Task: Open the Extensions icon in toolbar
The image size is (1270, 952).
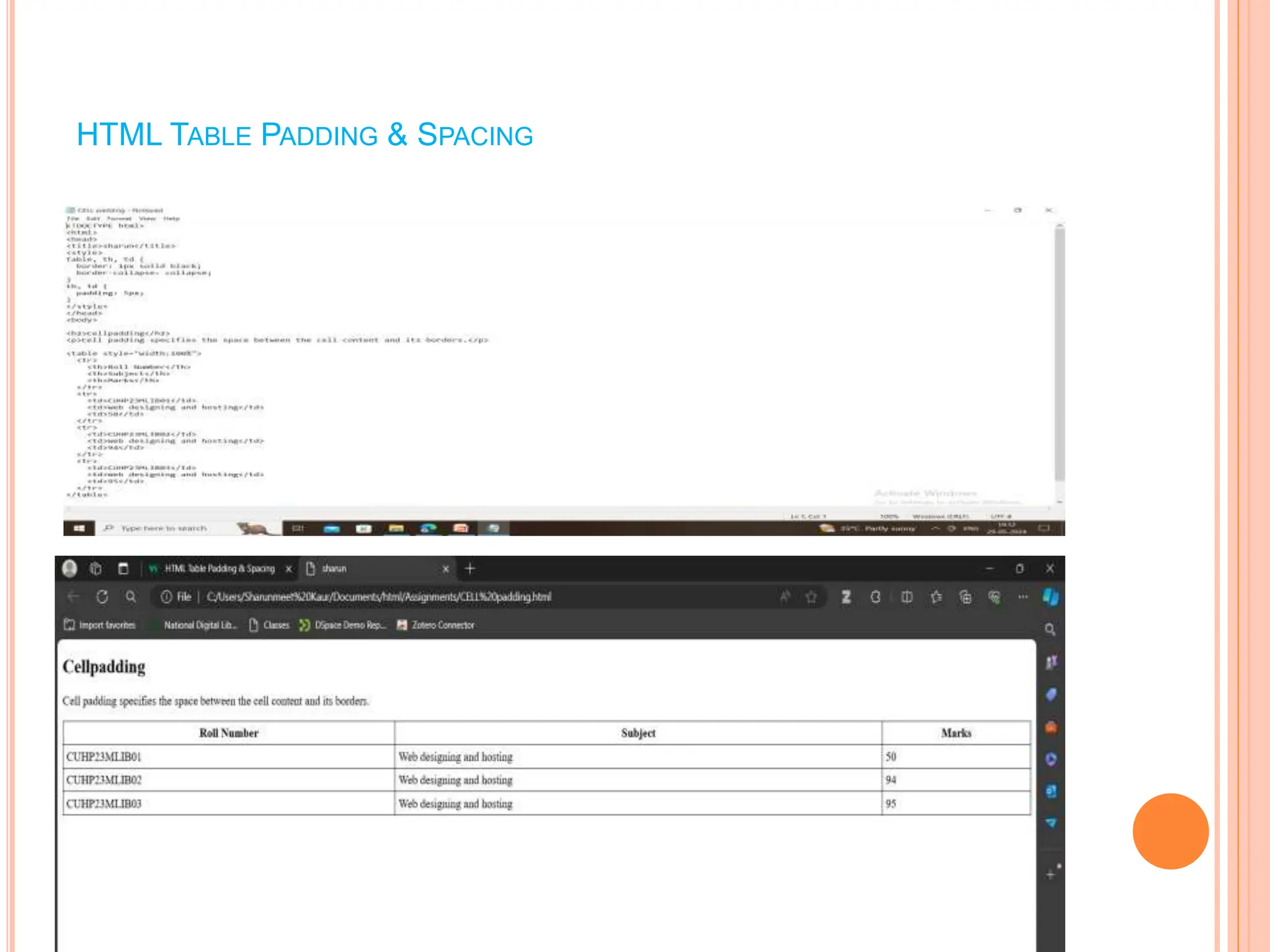Action: point(876,596)
